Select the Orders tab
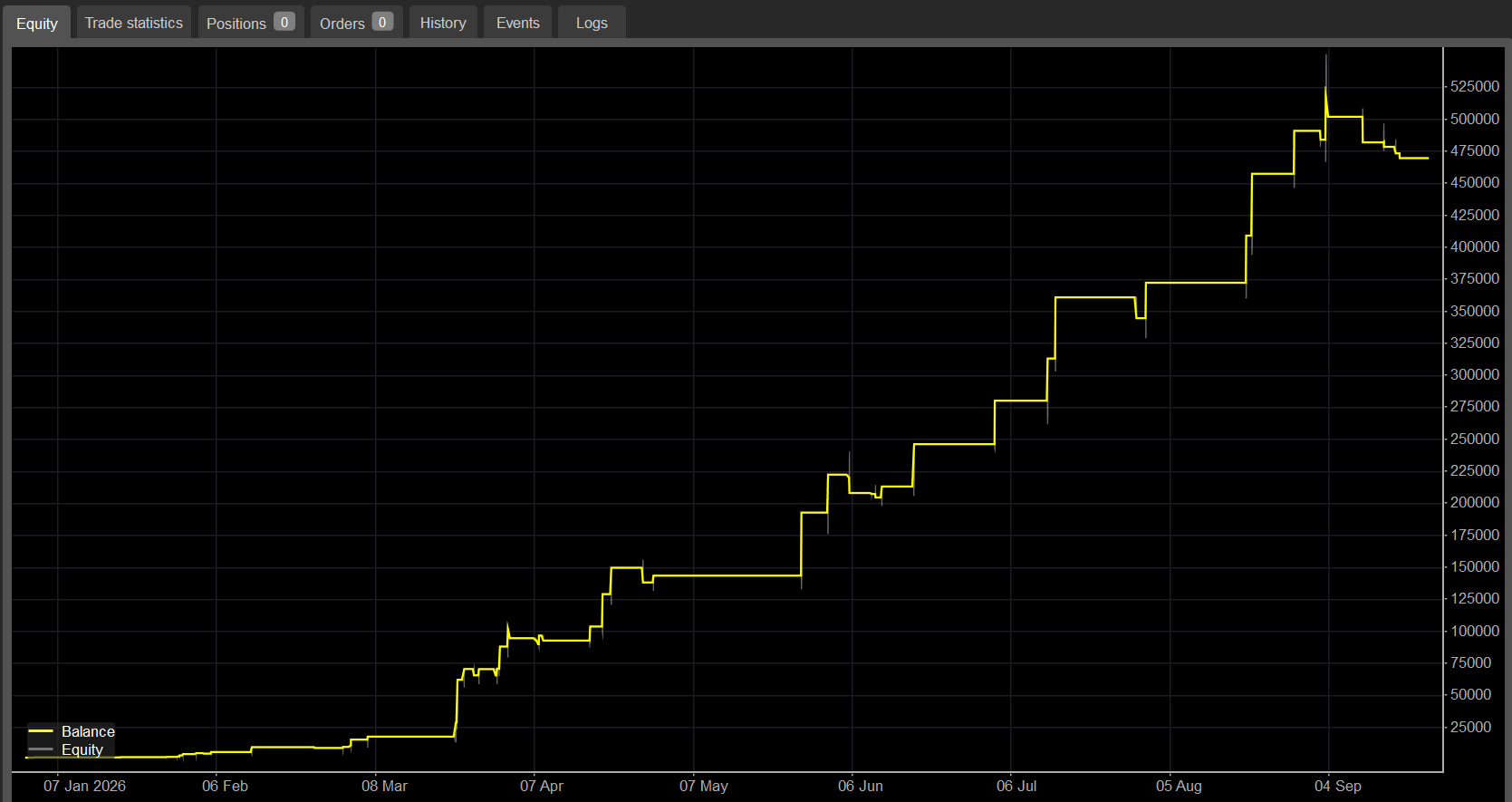Viewport: 1512px width, 802px height. pos(356,23)
